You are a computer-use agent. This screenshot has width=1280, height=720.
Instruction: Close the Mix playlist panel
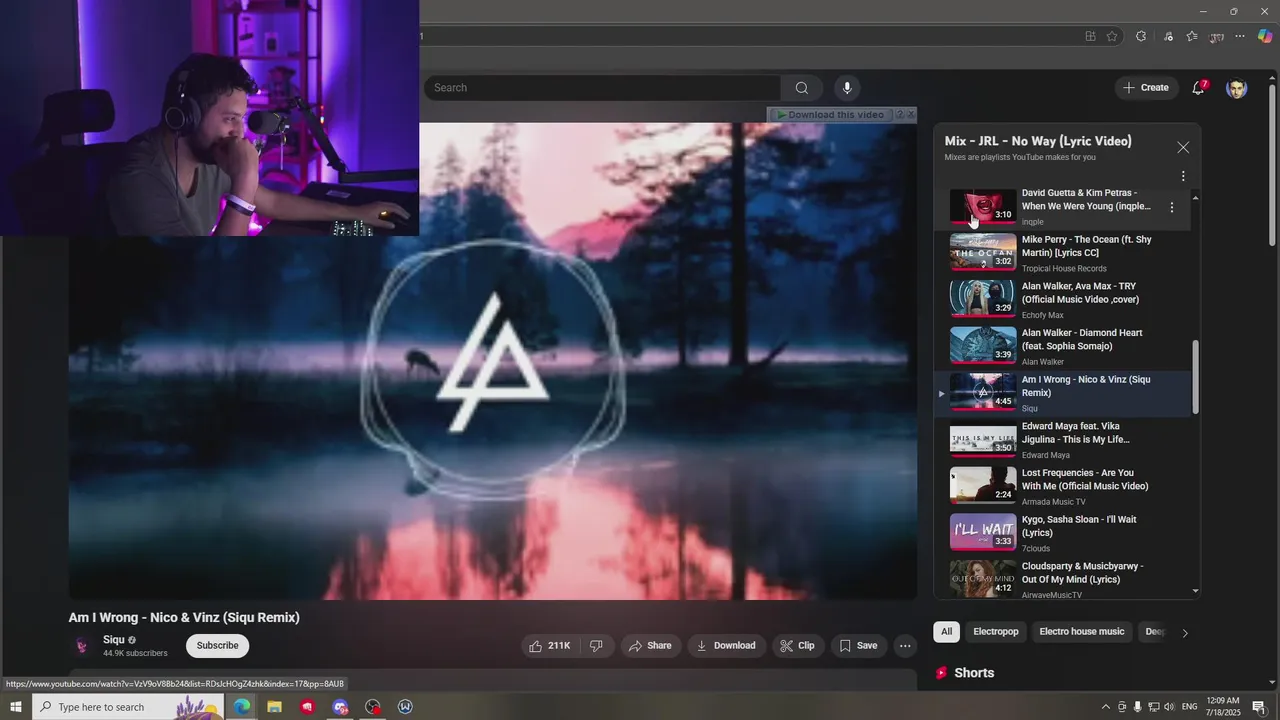pyautogui.click(x=1183, y=147)
